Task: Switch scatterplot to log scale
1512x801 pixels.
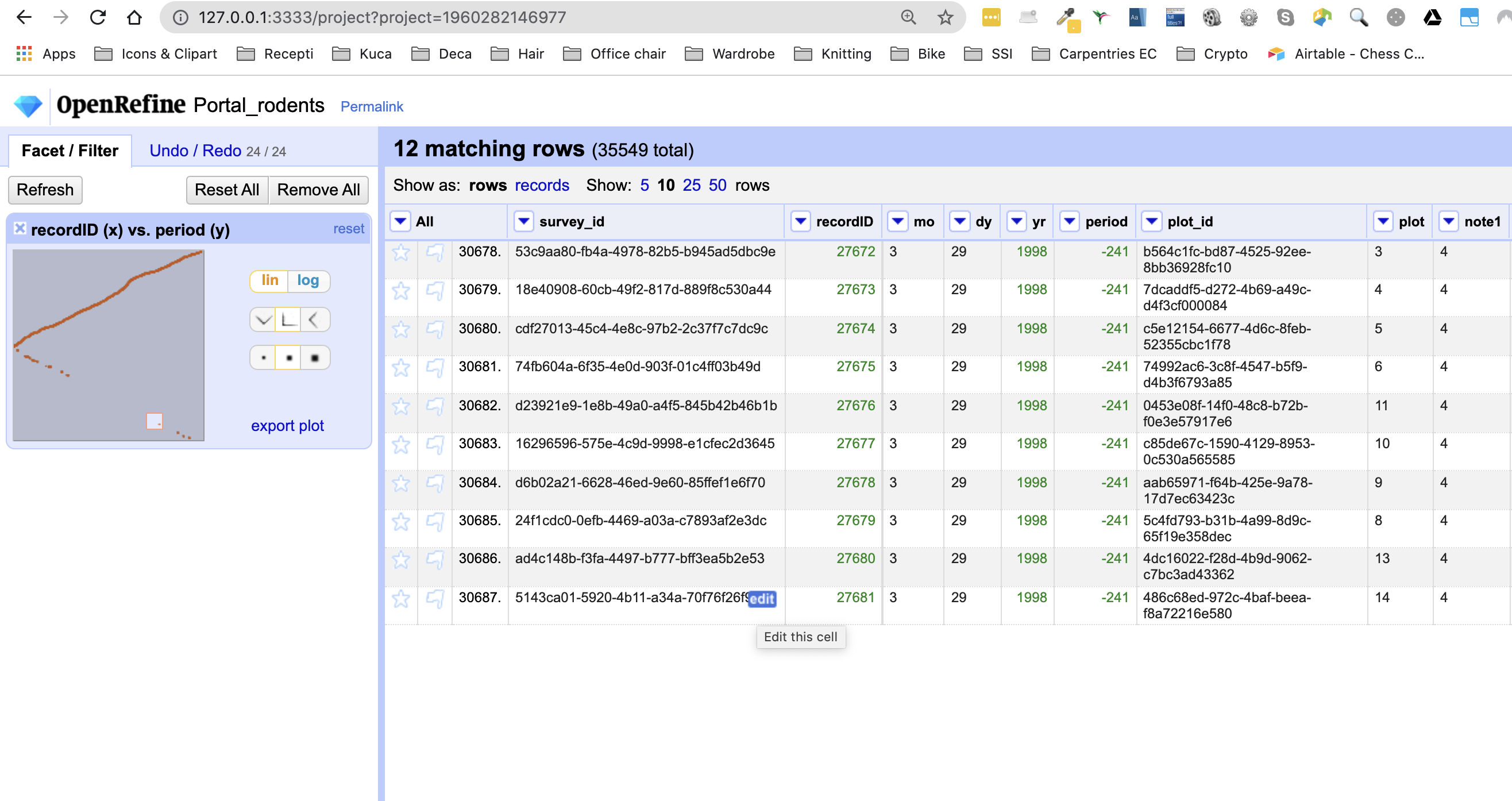Action: 307,281
